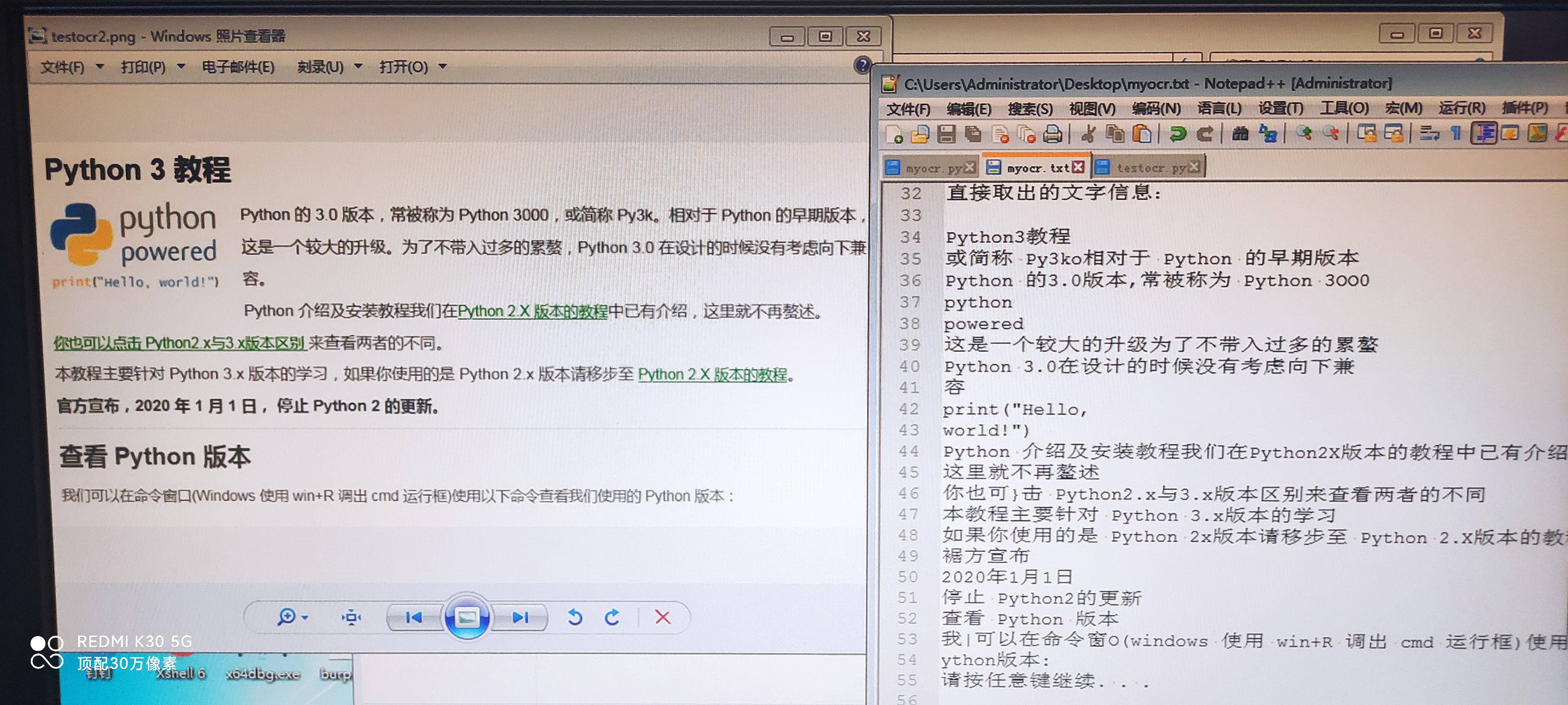Click the 电子邮件(E) button in Photo Viewer
The width and height of the screenshot is (1568, 705).
[x=238, y=67]
